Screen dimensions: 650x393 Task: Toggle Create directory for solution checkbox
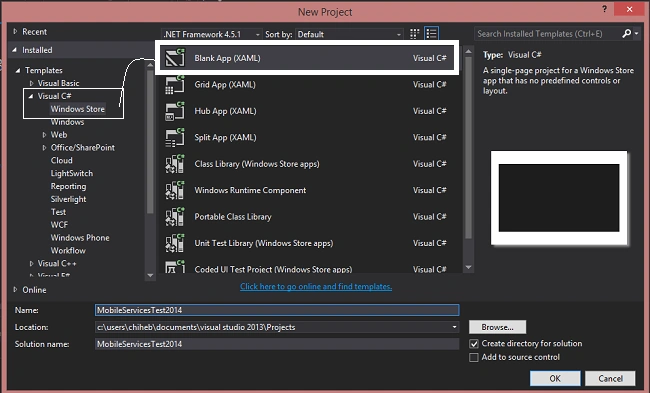click(x=474, y=344)
